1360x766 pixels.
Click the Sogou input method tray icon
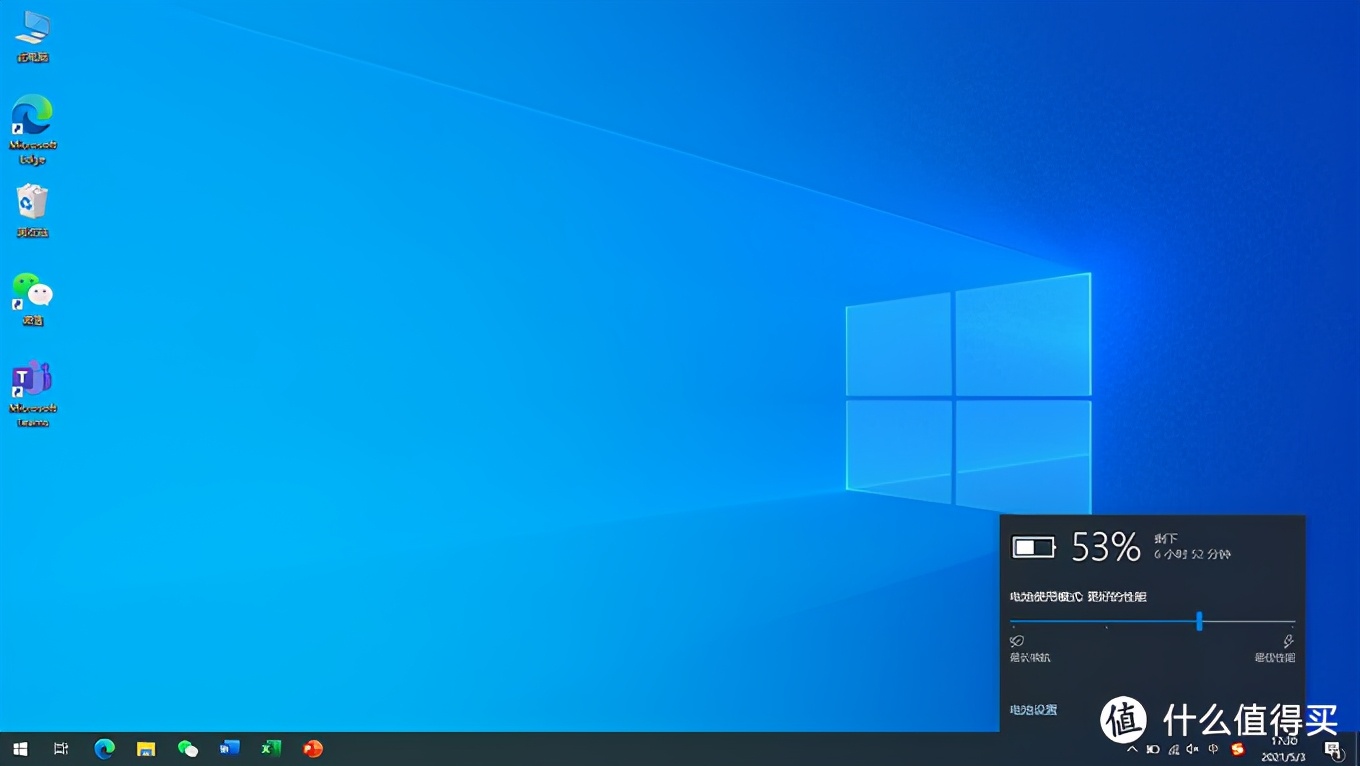coord(1237,749)
